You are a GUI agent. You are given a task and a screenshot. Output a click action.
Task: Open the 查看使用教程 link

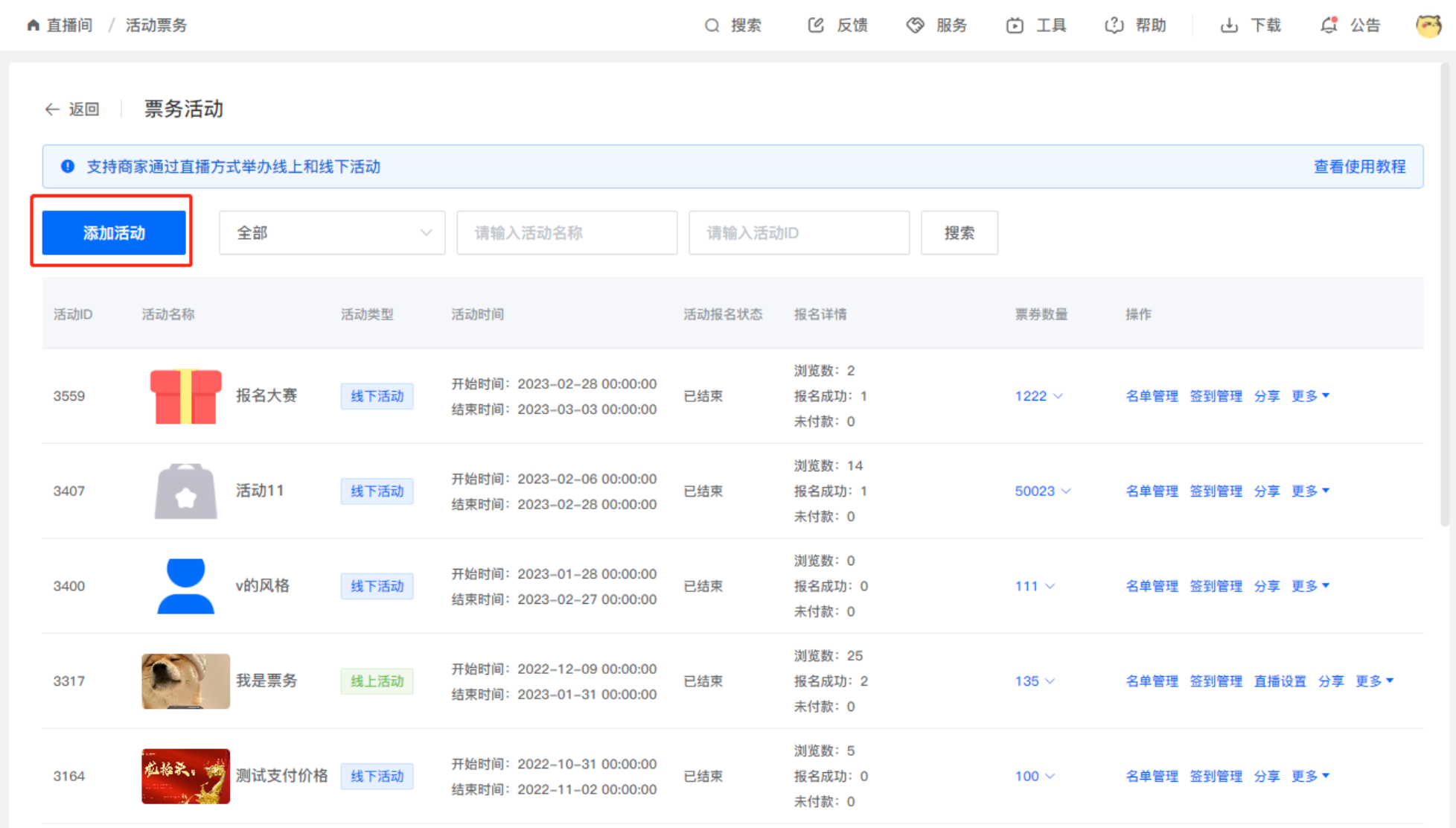click(1359, 167)
